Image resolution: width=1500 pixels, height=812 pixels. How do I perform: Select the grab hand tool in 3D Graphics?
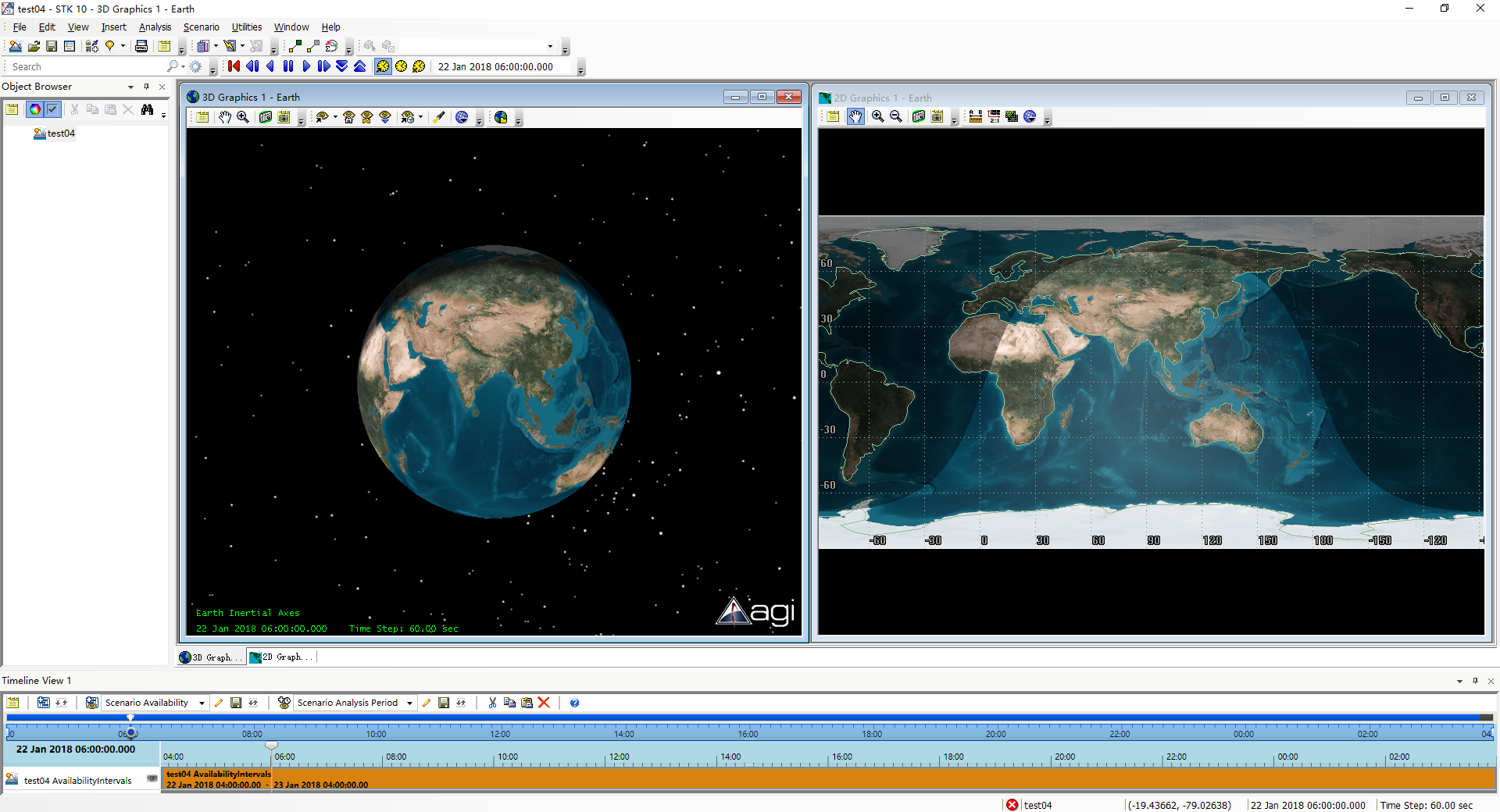pos(225,117)
